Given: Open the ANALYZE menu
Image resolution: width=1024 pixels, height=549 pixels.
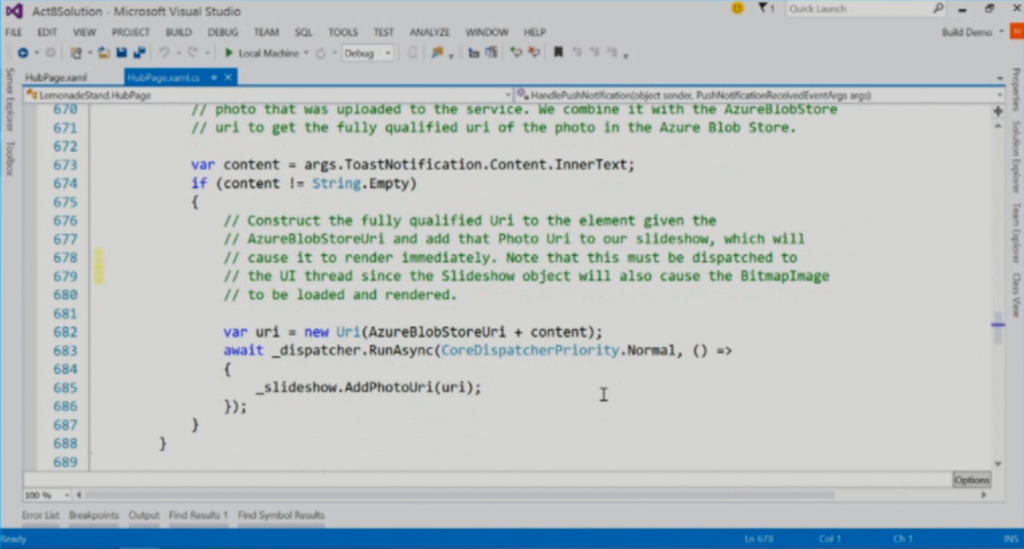Looking at the screenshot, I should [x=430, y=32].
